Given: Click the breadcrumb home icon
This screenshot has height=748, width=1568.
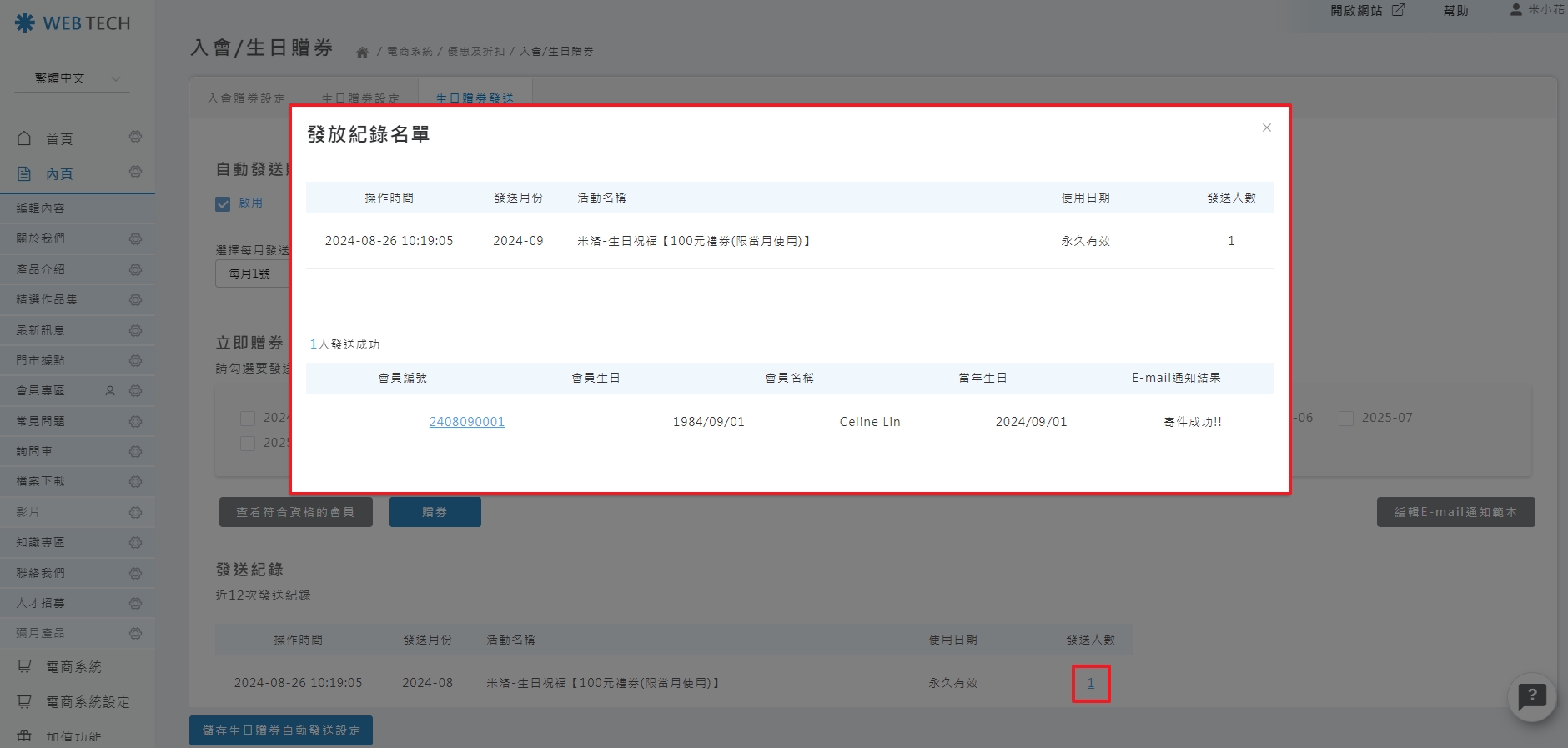Looking at the screenshot, I should point(362,52).
